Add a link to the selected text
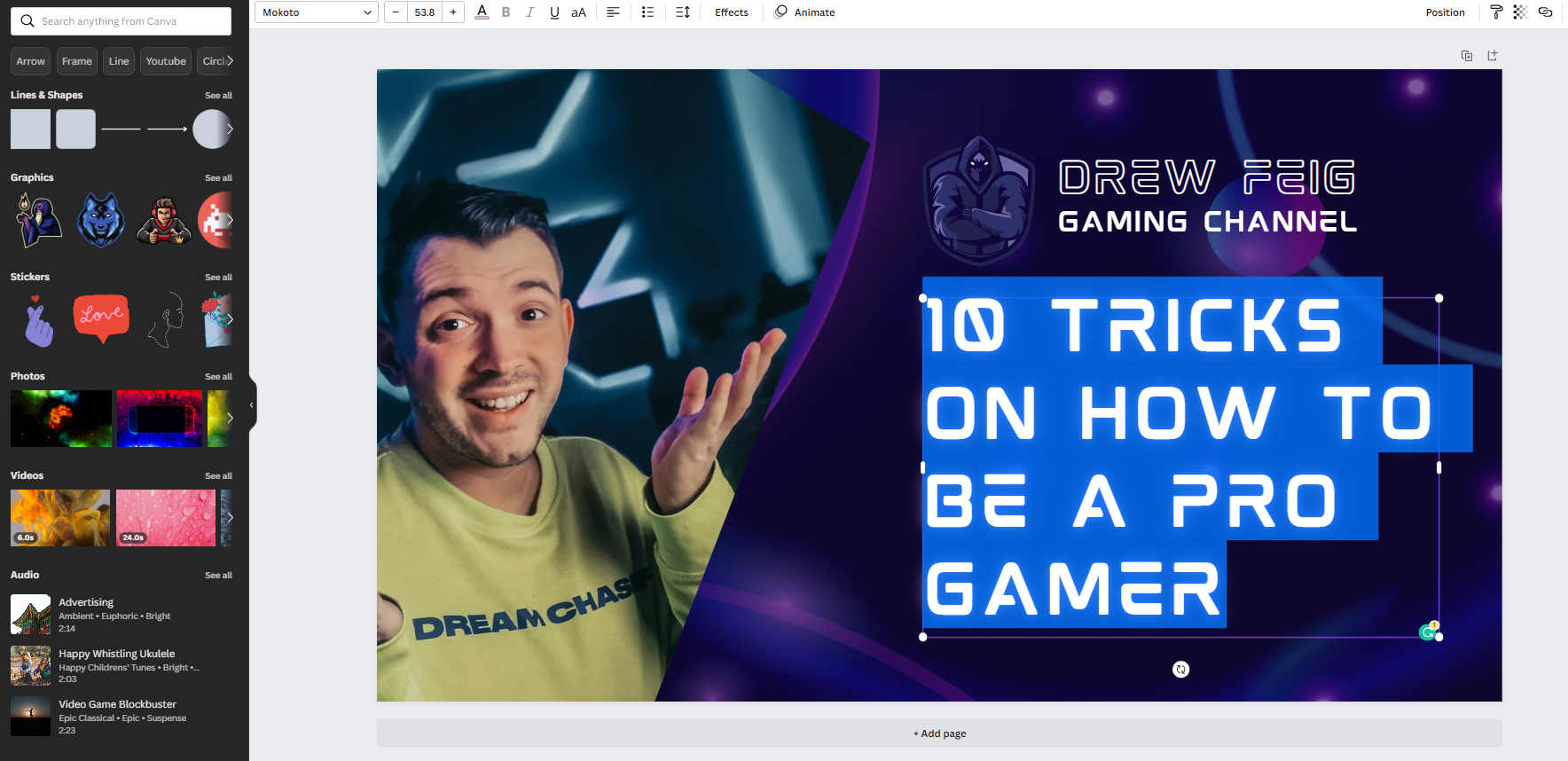 (1545, 12)
